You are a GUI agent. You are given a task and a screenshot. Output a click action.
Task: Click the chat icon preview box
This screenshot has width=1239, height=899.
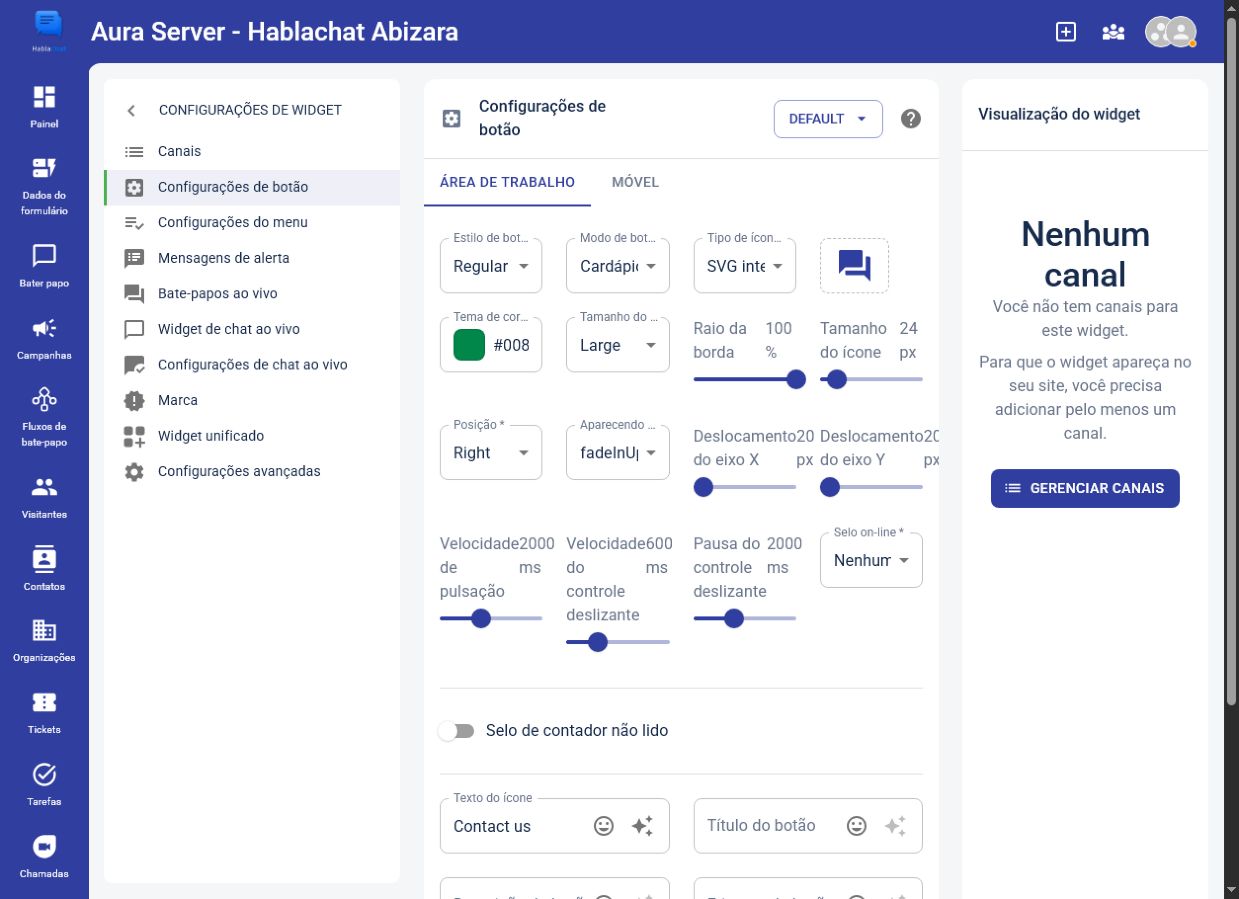click(854, 265)
